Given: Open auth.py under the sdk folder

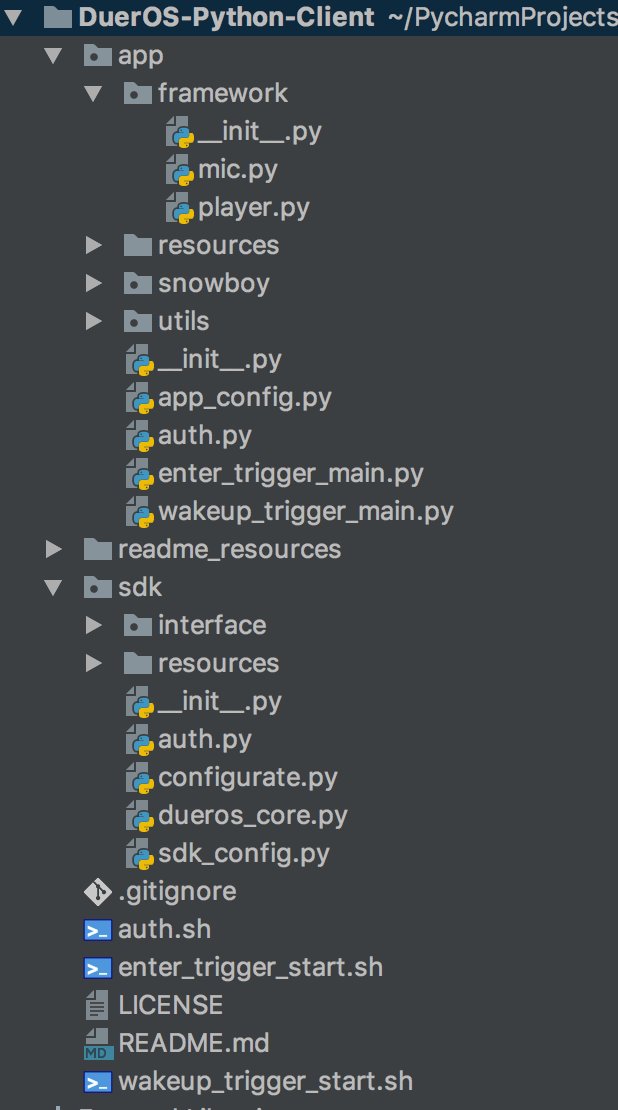Looking at the screenshot, I should pos(205,740).
